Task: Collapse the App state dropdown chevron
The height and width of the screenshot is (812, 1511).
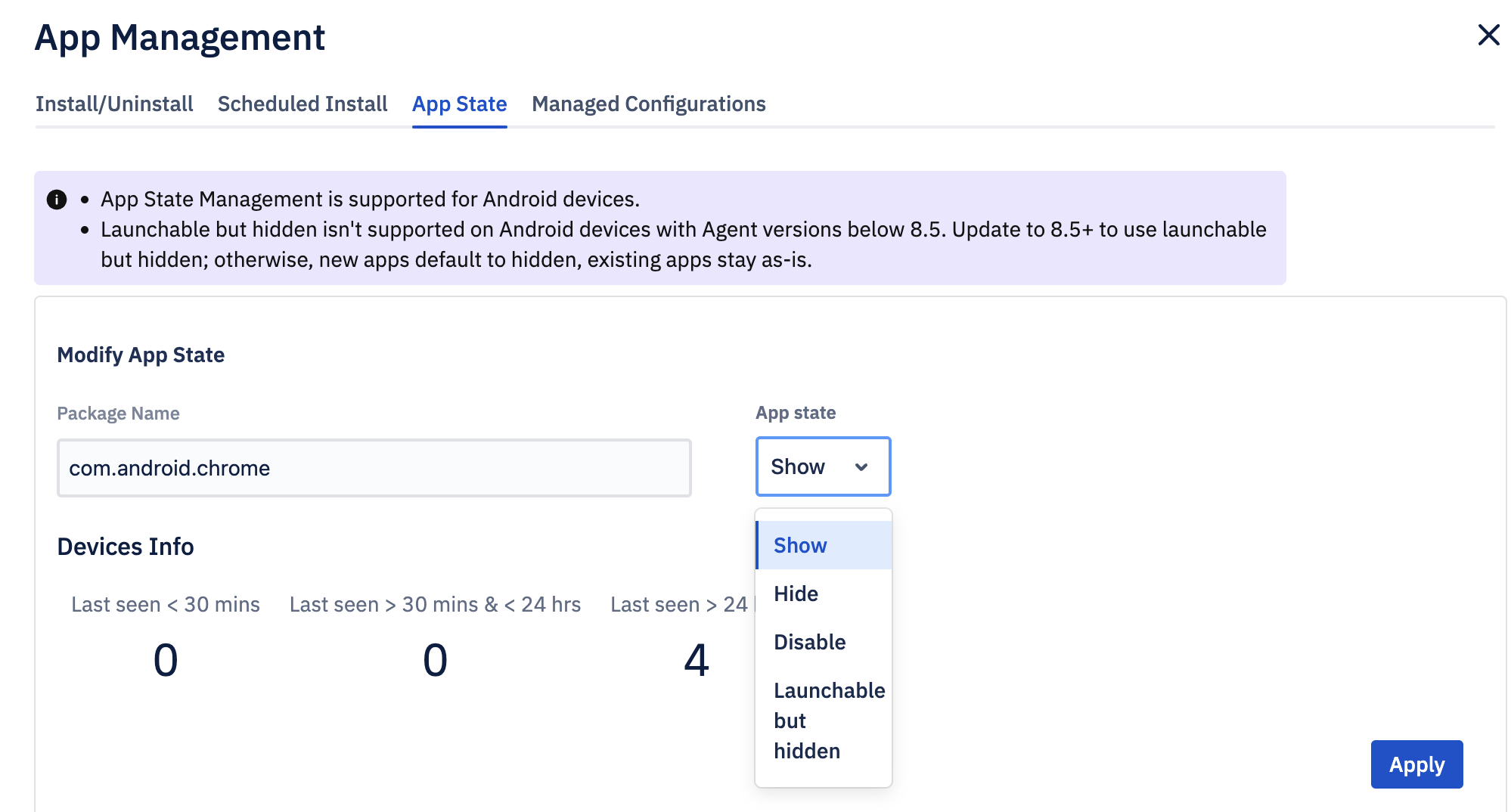Action: pyautogui.click(x=861, y=468)
